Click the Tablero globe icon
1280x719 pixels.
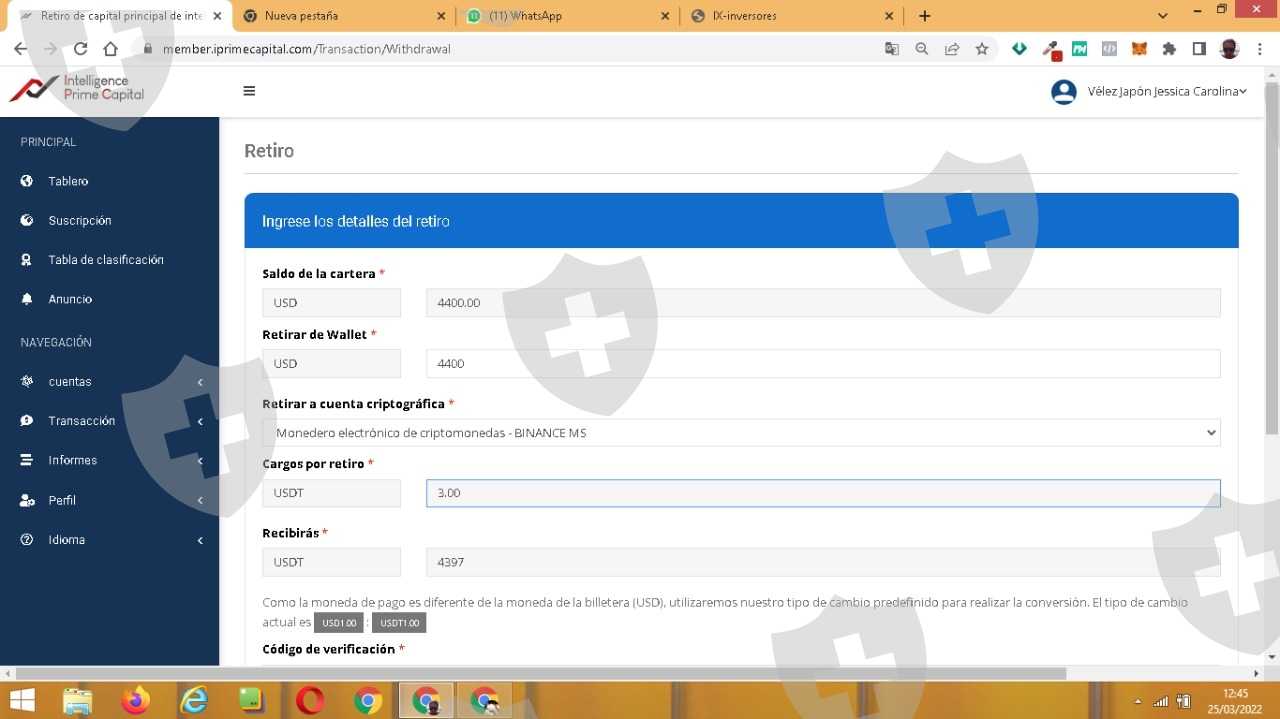coord(27,181)
